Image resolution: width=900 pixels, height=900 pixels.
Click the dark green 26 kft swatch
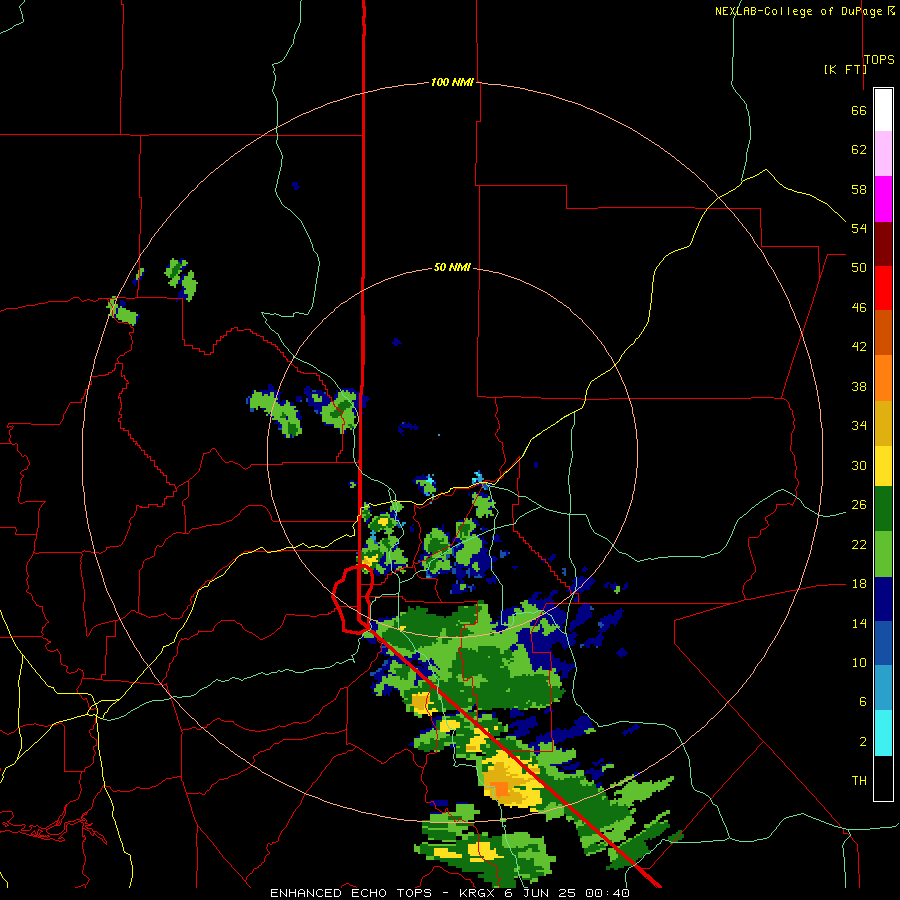[x=883, y=509]
